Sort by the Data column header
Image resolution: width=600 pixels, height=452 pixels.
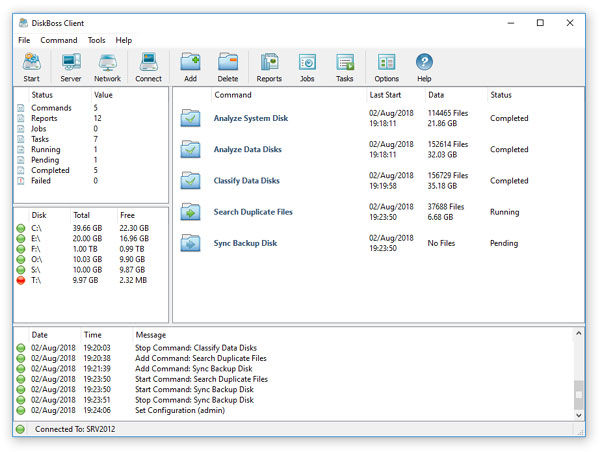coord(456,95)
